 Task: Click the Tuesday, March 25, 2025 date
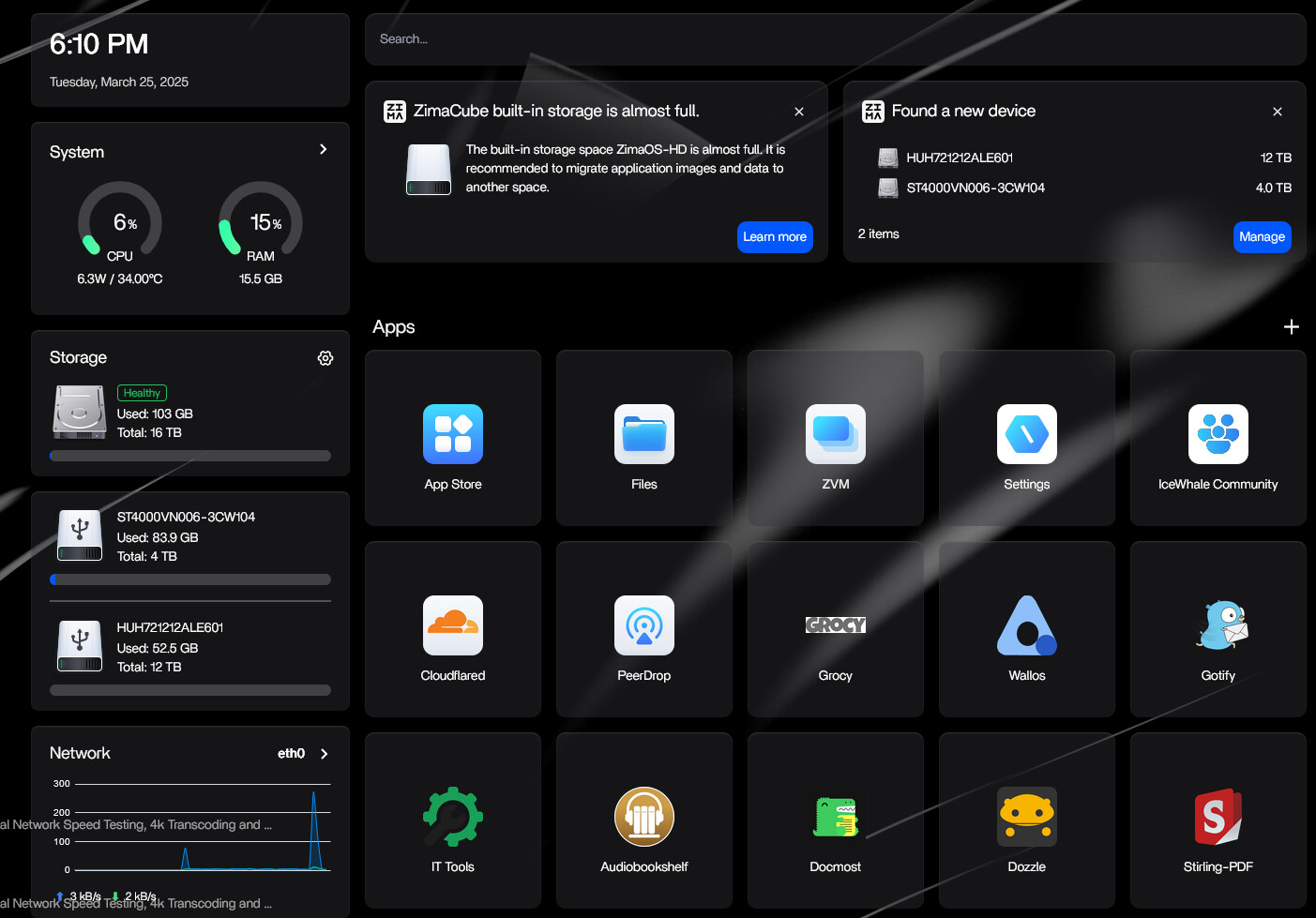119,83
